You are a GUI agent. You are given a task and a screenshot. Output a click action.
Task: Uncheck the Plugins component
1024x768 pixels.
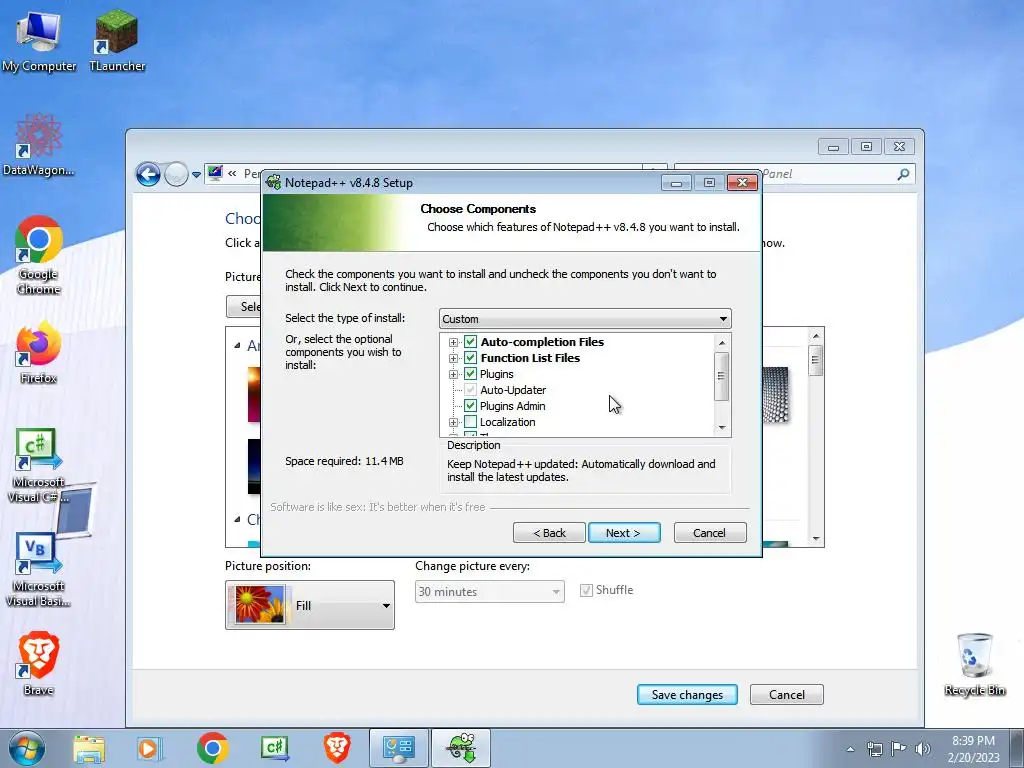(x=470, y=374)
